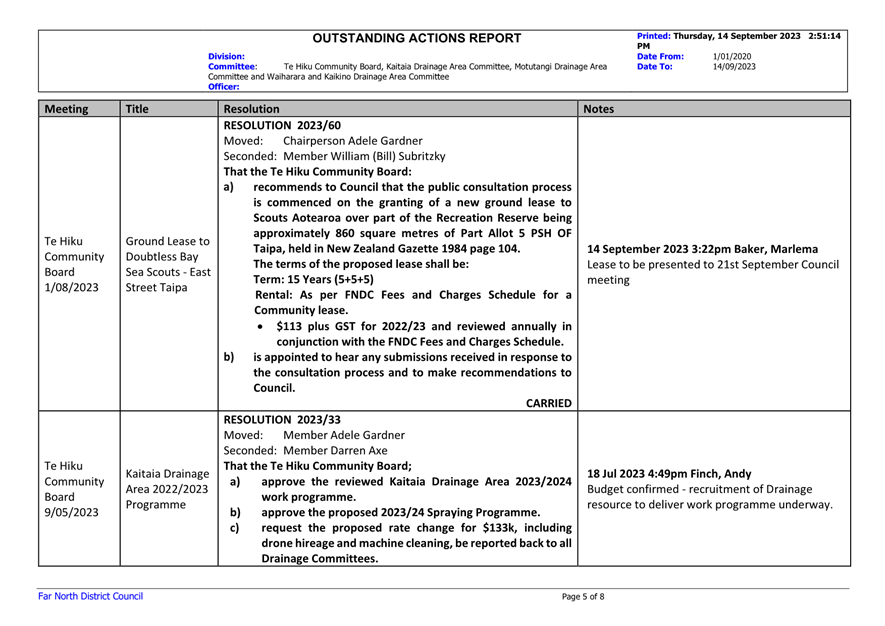This screenshot has width=885, height=626.
Task: Click the Committee label in header
Action: (233, 67)
